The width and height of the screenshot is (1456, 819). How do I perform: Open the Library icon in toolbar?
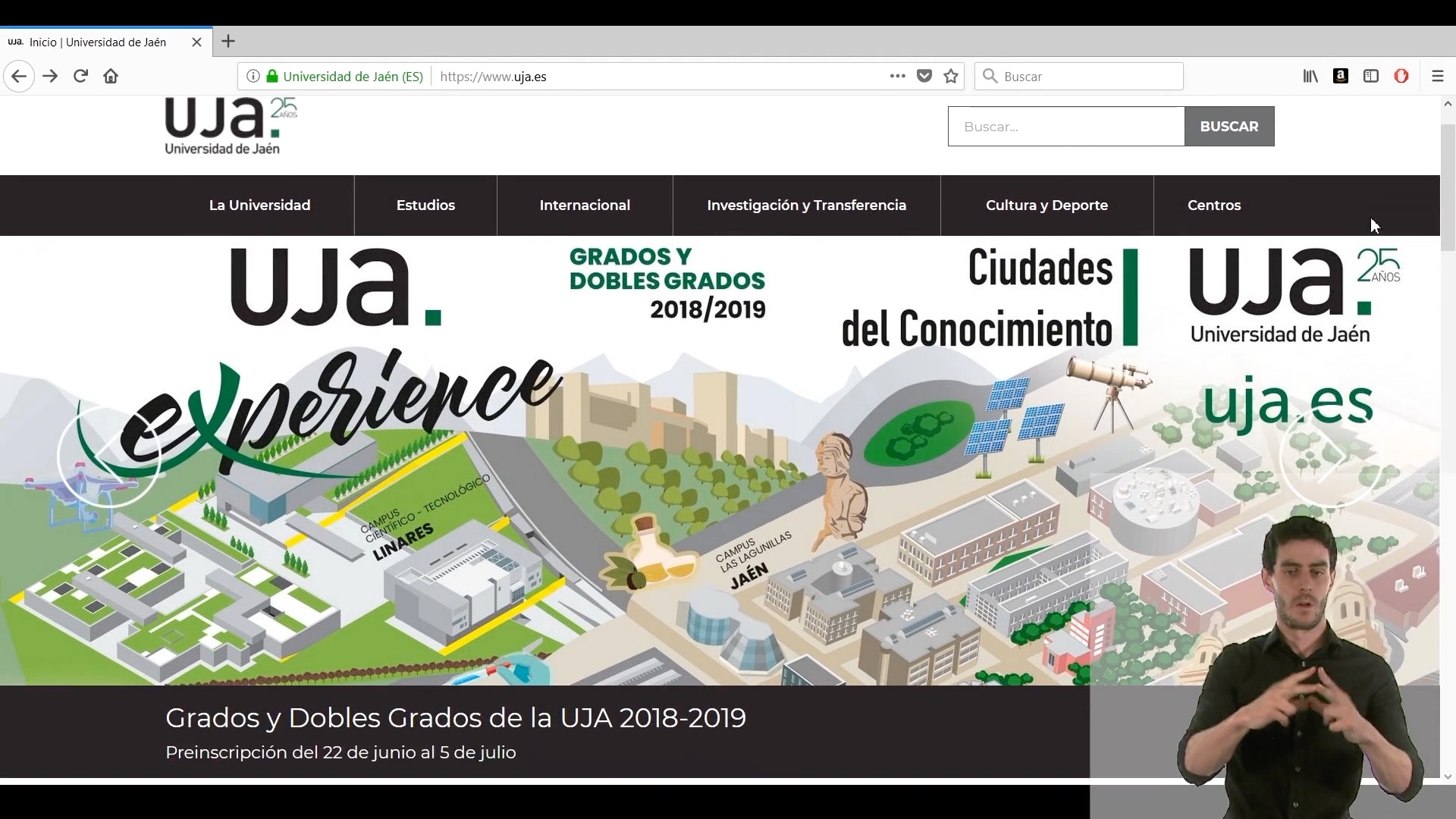click(x=1310, y=76)
